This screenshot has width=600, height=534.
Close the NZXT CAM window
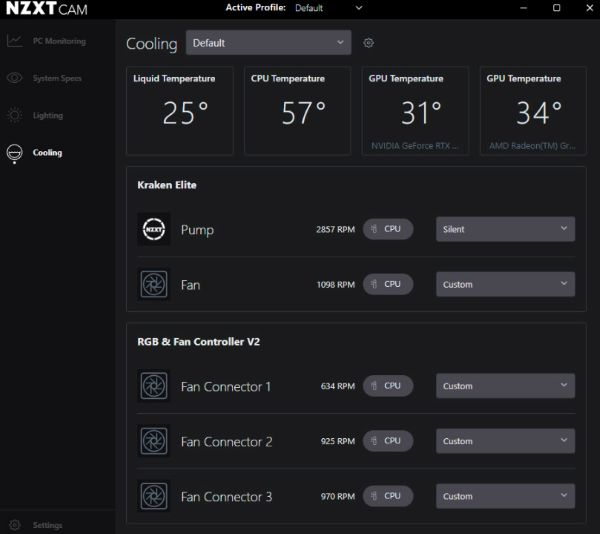590,8
